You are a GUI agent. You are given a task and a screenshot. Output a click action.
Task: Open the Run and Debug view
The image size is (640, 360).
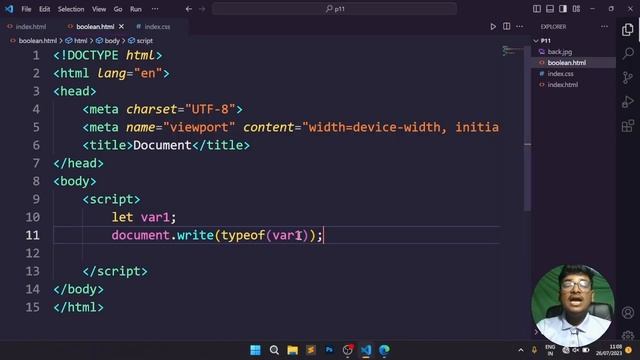pyautogui.click(x=628, y=102)
